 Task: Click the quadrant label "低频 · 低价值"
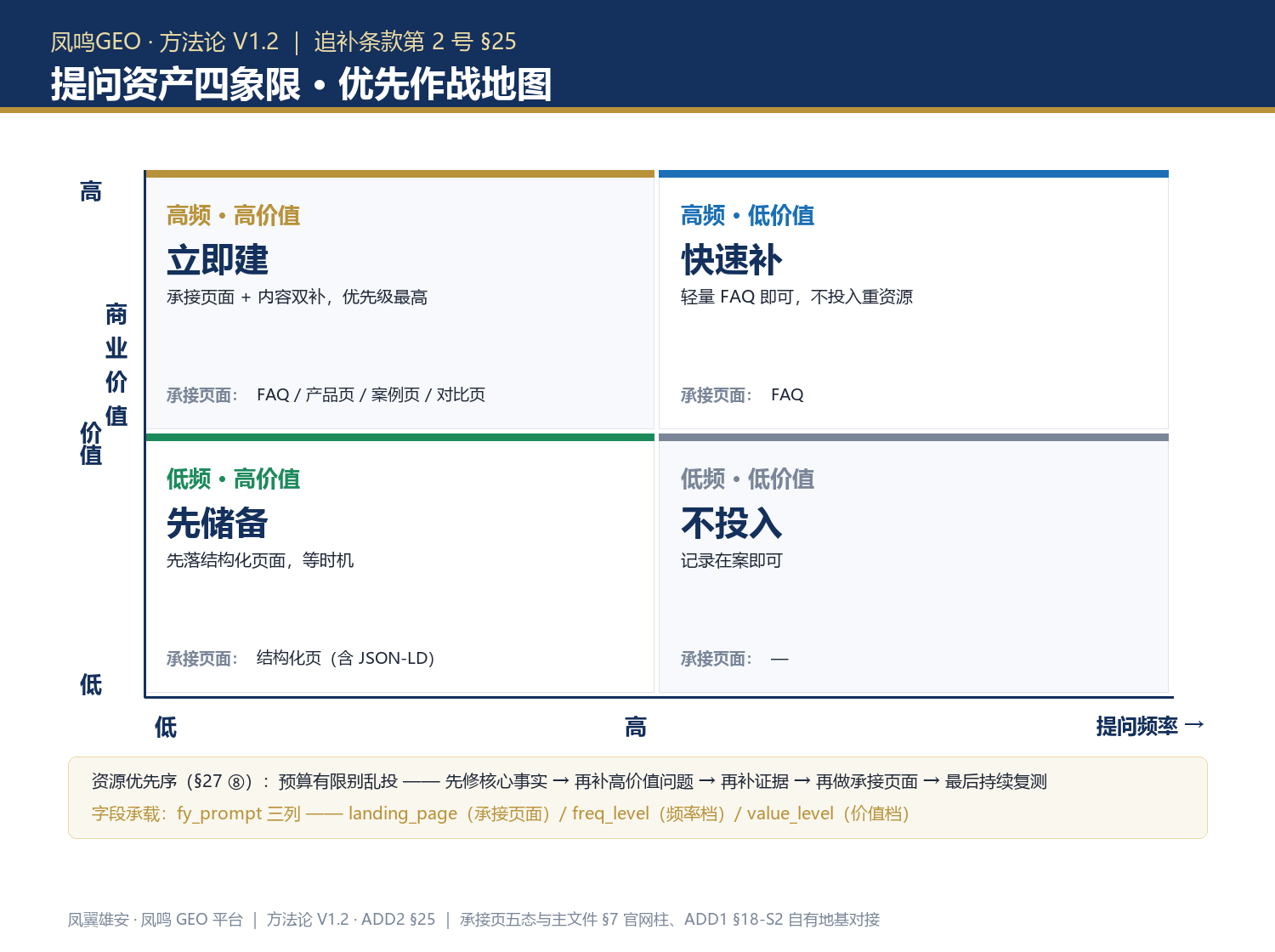point(748,479)
